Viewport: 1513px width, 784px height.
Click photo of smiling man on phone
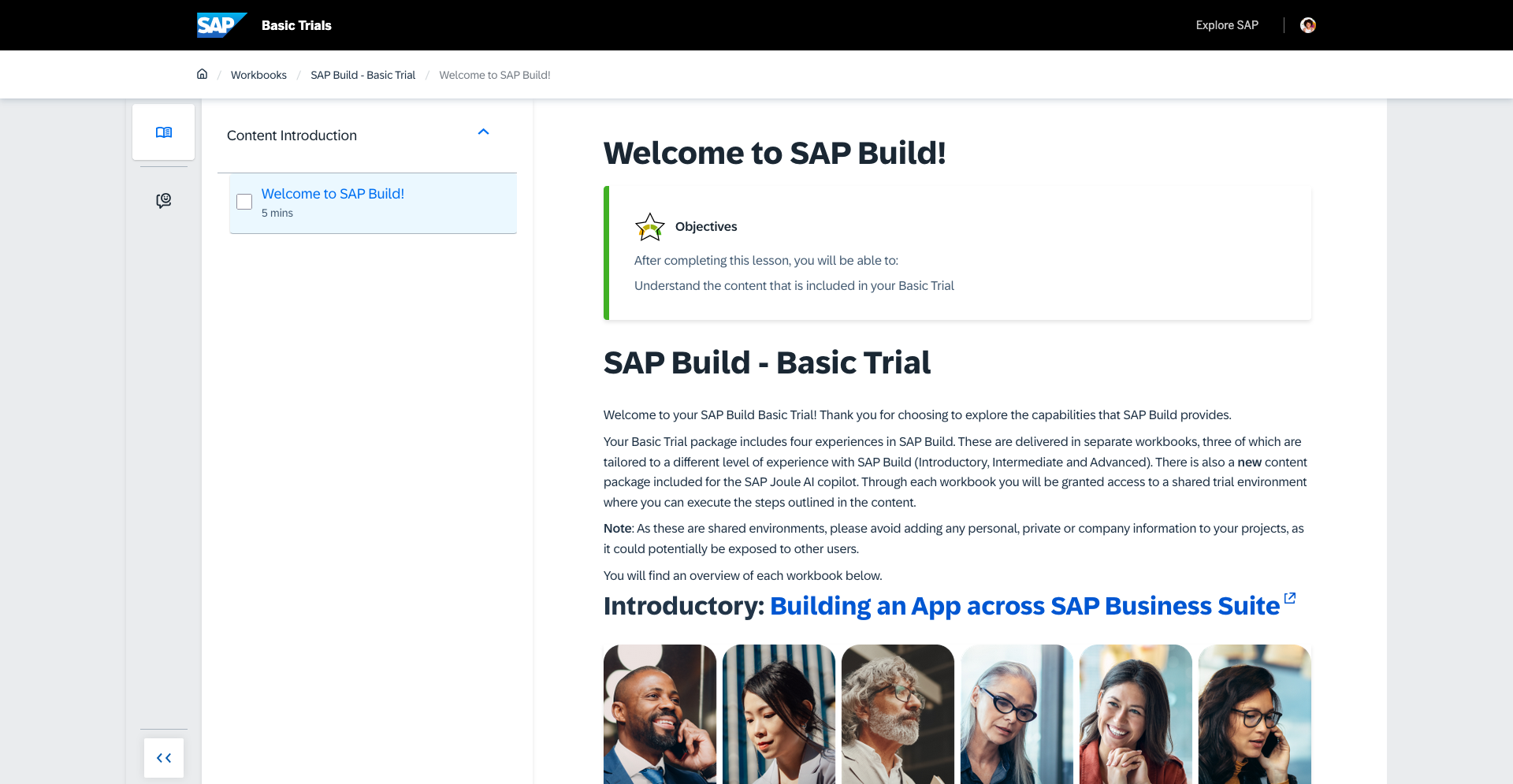(x=660, y=714)
